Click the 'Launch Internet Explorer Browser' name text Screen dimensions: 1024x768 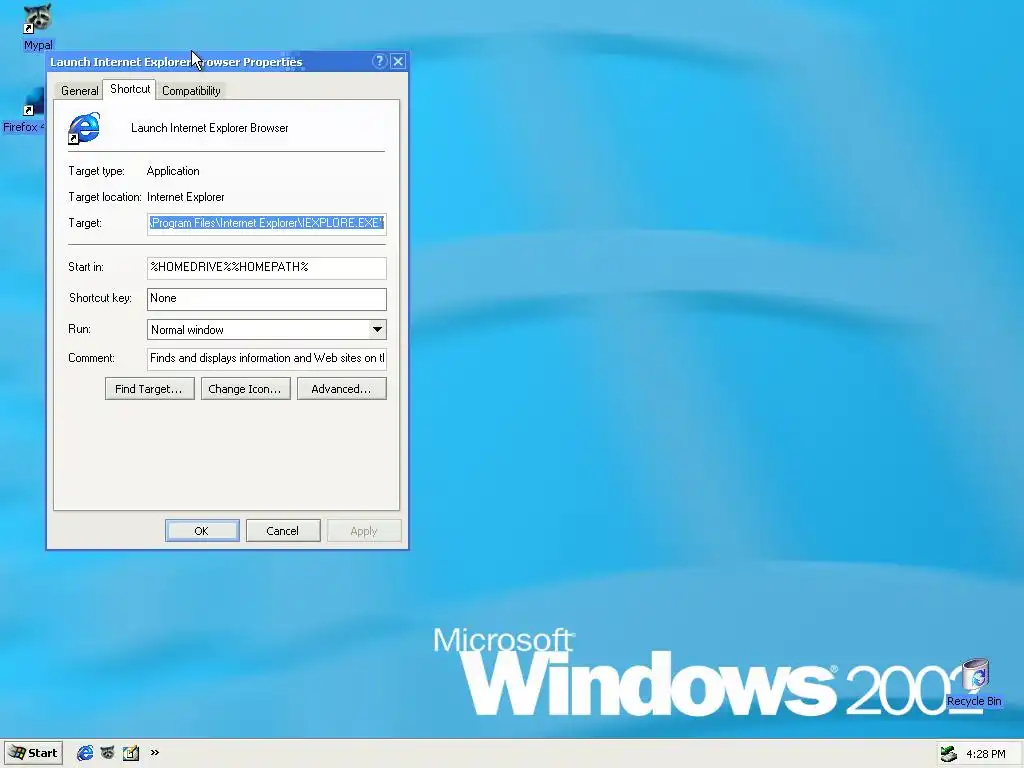[210, 128]
